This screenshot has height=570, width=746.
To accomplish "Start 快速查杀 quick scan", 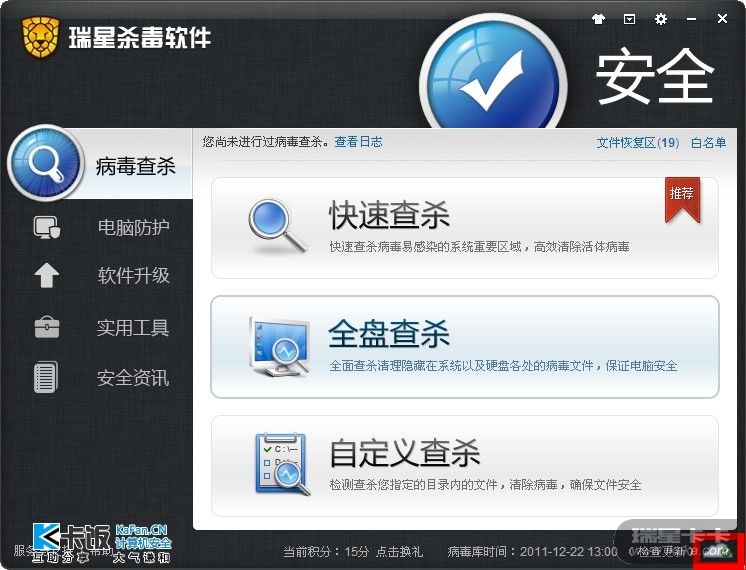I will pyautogui.click(x=465, y=228).
